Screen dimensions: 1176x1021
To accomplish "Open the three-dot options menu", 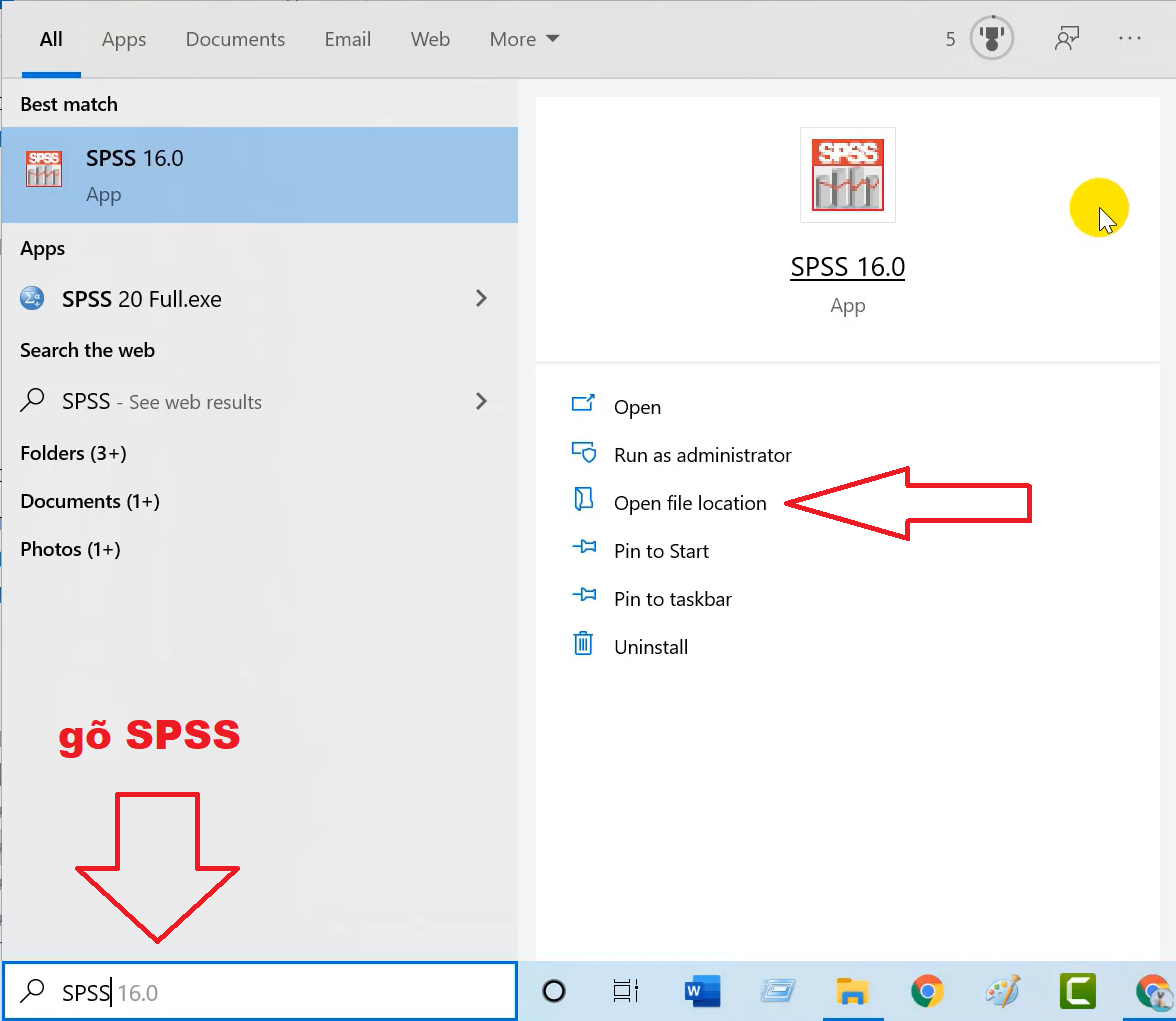I will 1130,39.
